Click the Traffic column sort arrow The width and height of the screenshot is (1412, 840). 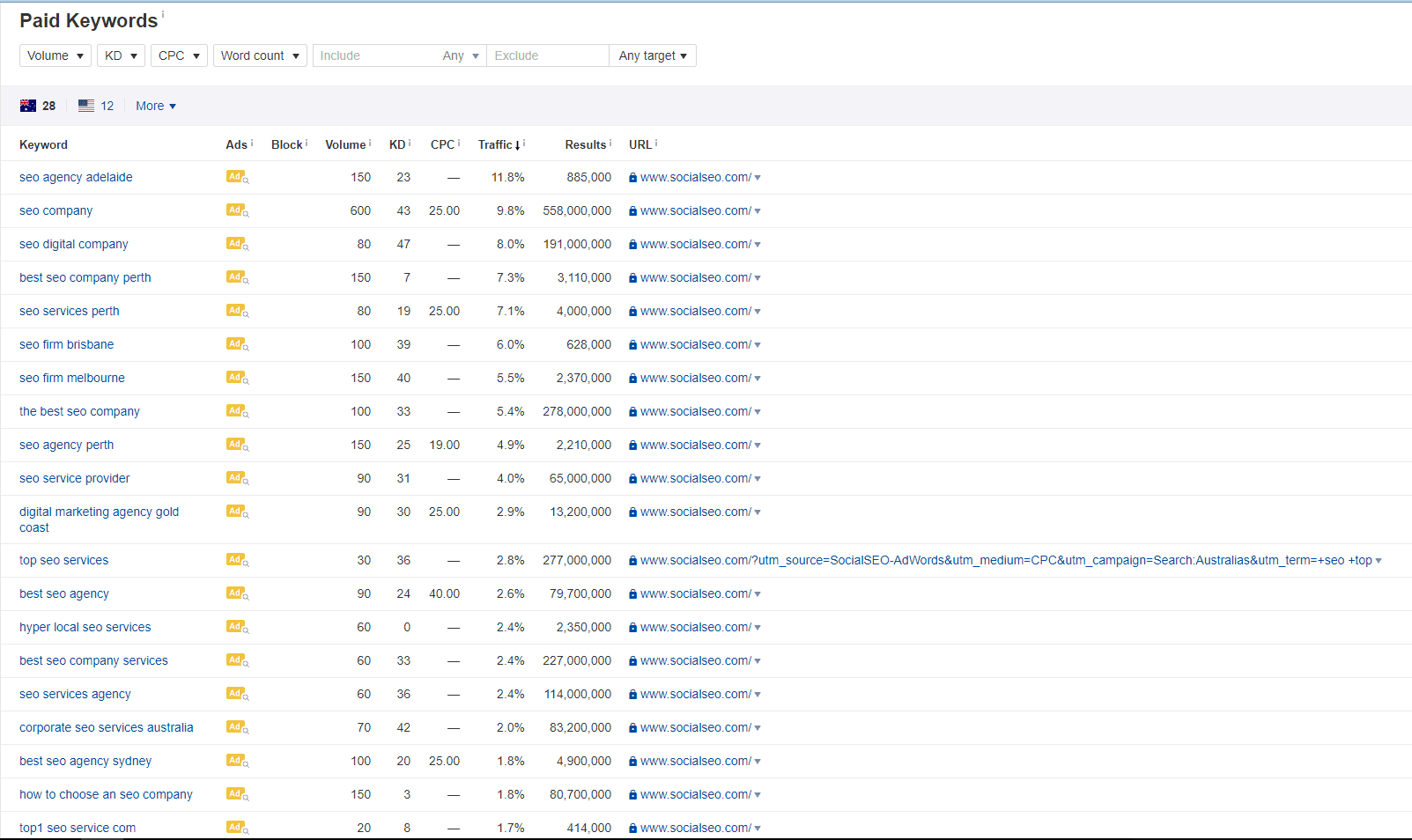[x=518, y=144]
